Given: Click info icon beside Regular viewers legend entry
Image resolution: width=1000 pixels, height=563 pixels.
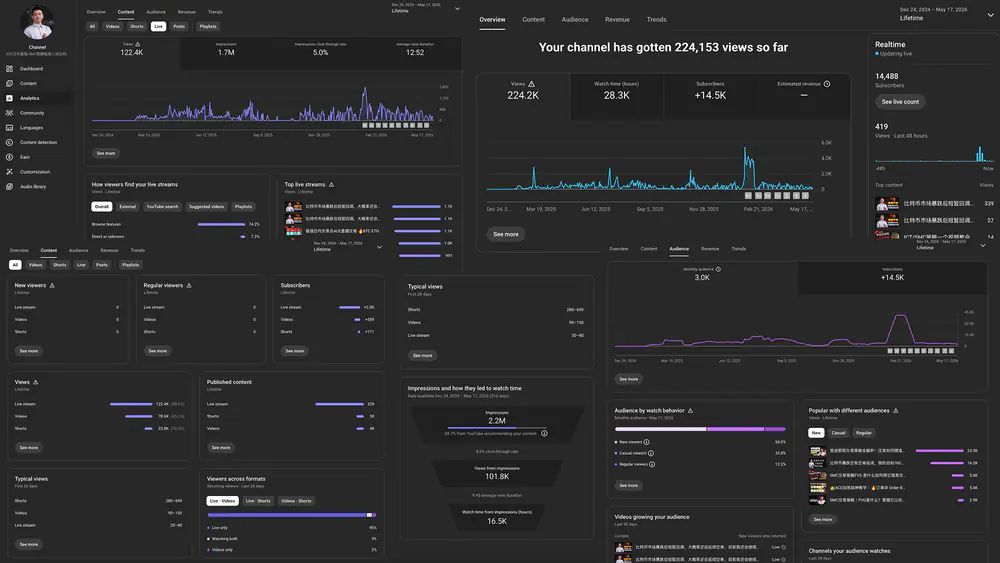Looking at the screenshot, I should point(652,464).
